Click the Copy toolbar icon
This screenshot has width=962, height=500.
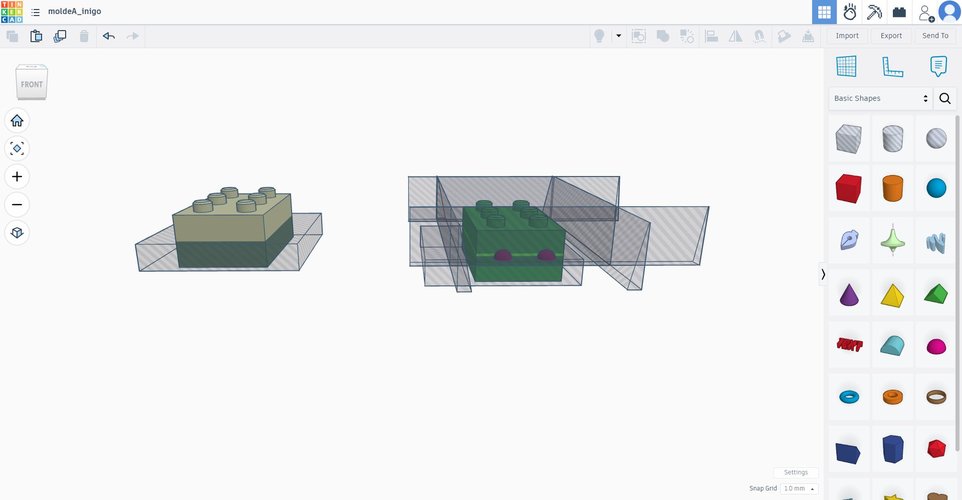[x=12, y=36]
